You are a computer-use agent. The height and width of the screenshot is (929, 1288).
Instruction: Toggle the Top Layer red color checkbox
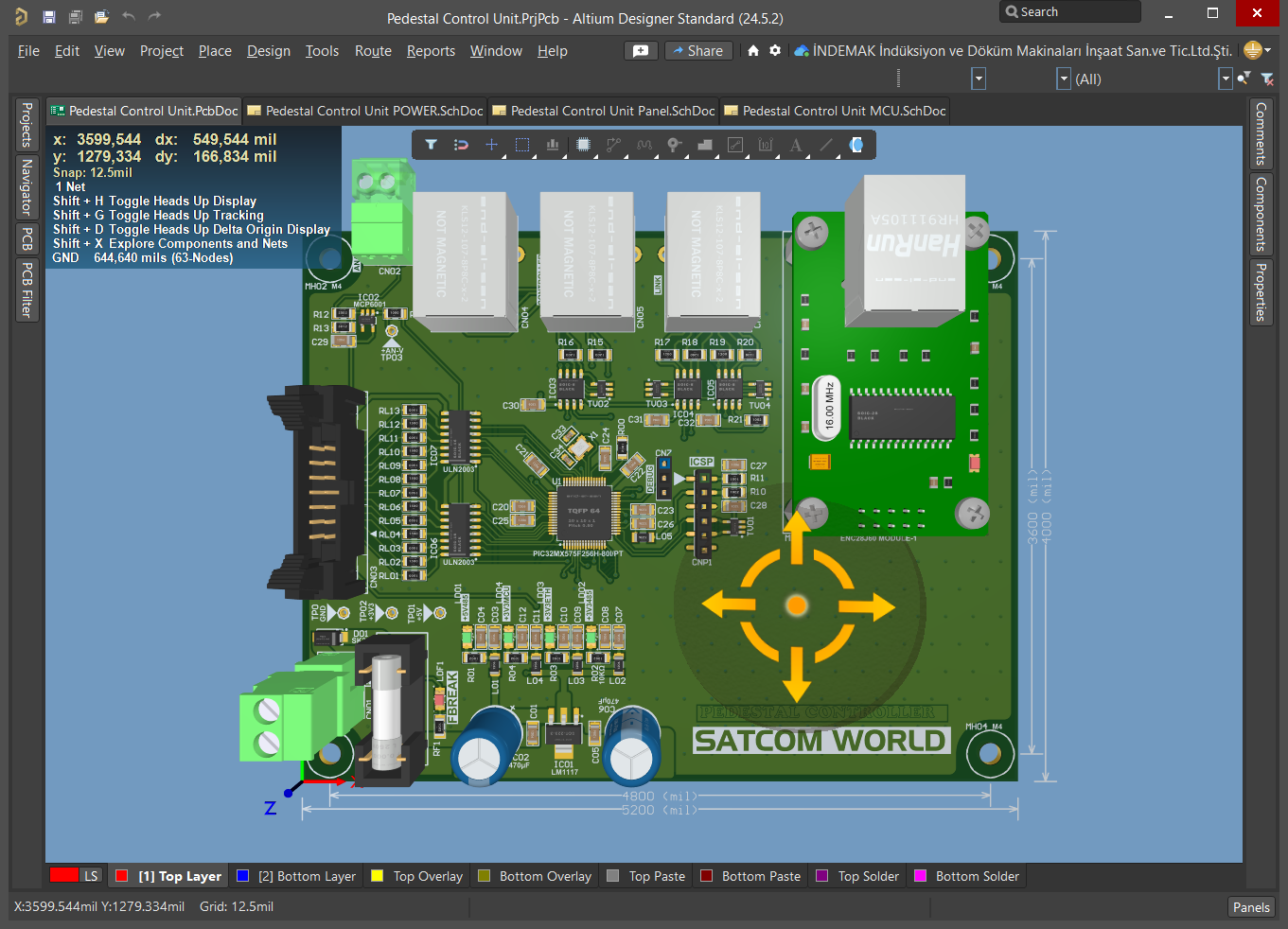point(121,876)
